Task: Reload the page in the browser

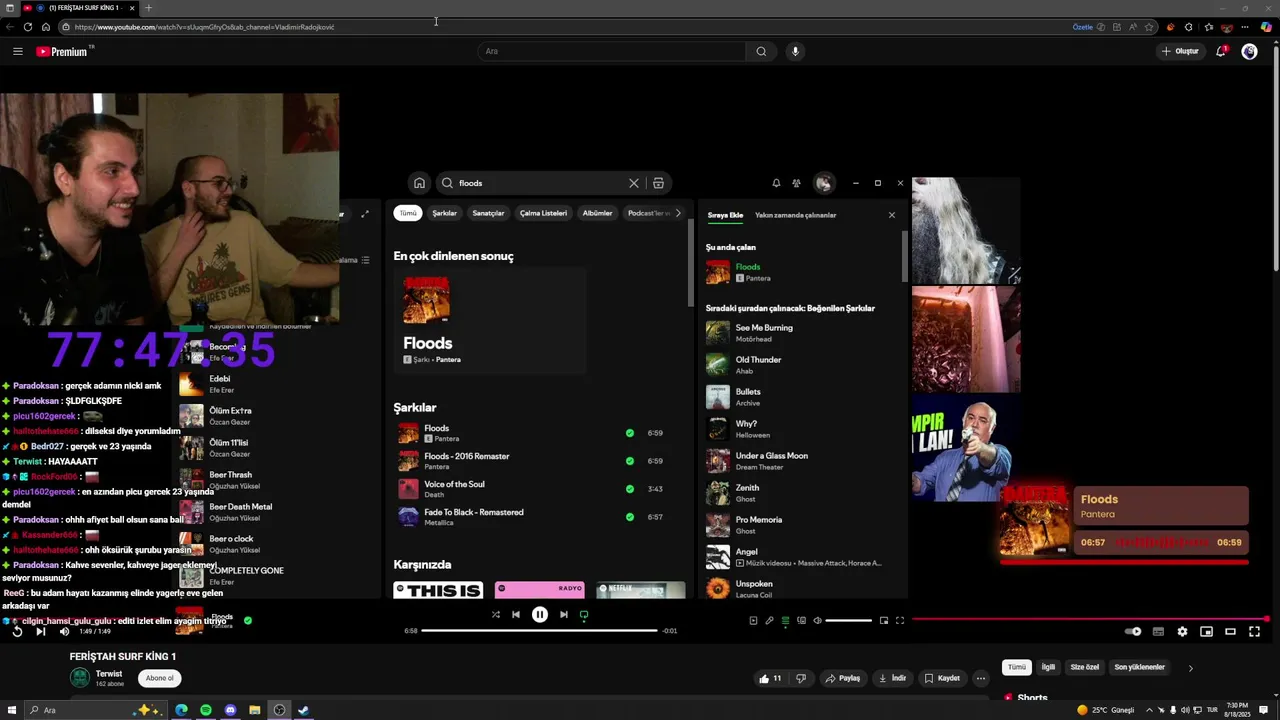Action: click(x=27, y=27)
